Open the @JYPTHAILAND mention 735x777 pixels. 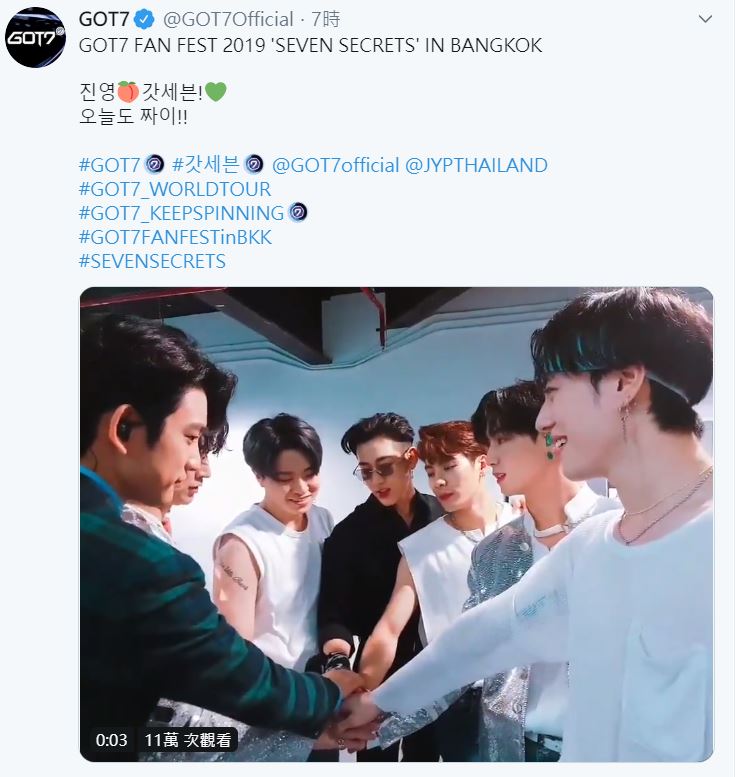[x=476, y=165]
